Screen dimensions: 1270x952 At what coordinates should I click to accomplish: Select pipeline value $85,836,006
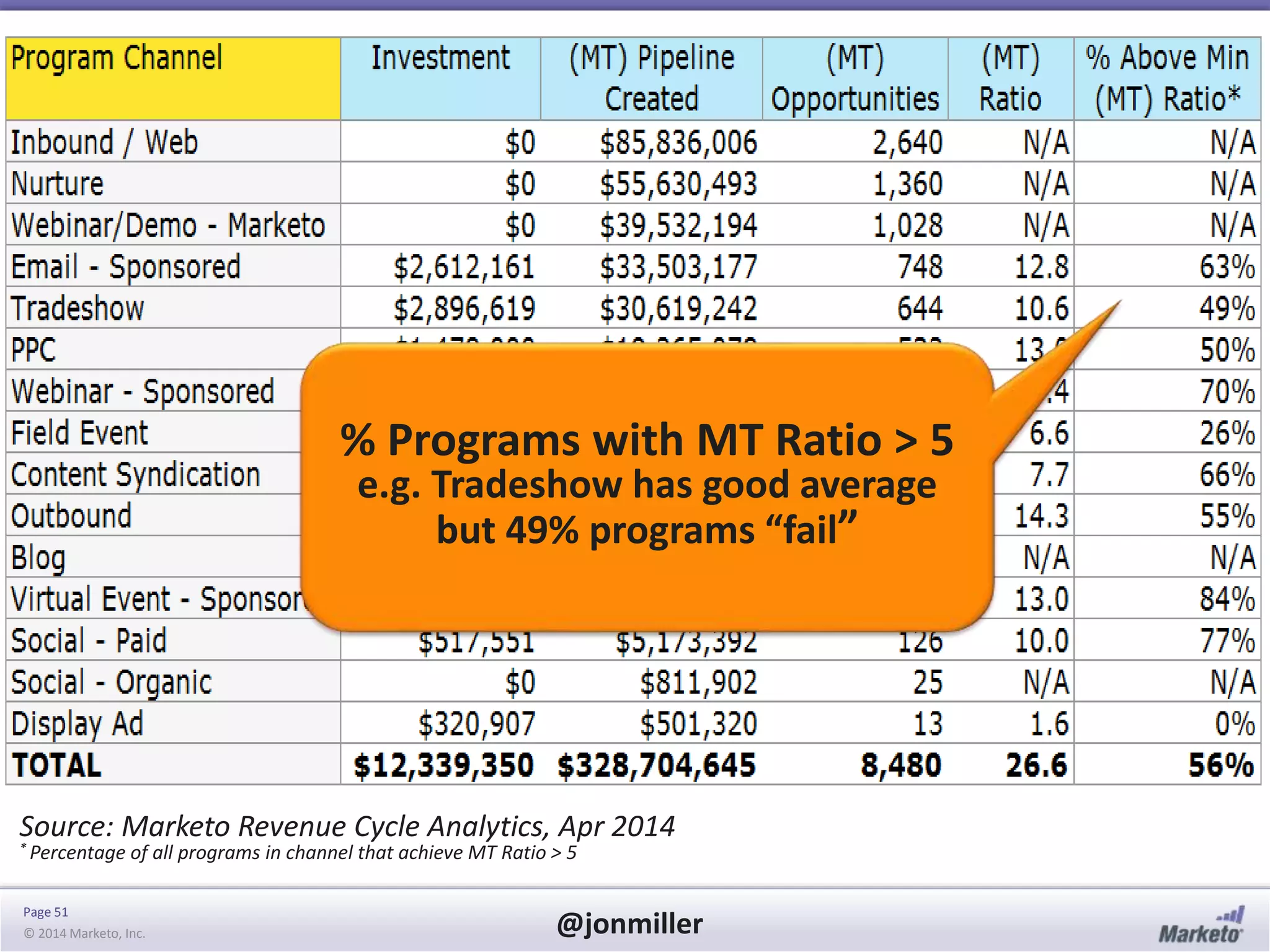coord(678,143)
